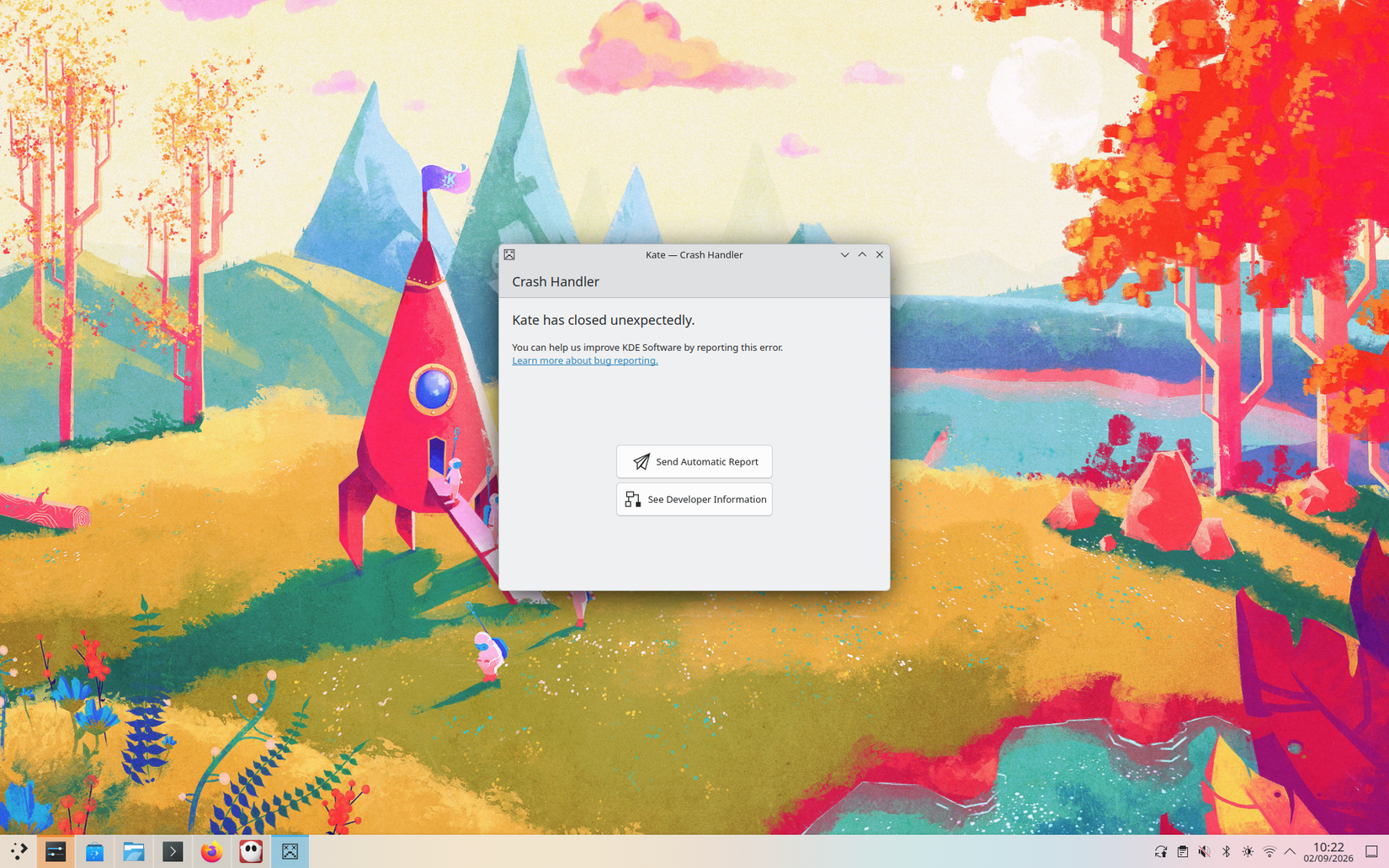Viewport: 1389px width, 868px height.
Task: Open the clock showing 10:22
Action: [1328, 852]
